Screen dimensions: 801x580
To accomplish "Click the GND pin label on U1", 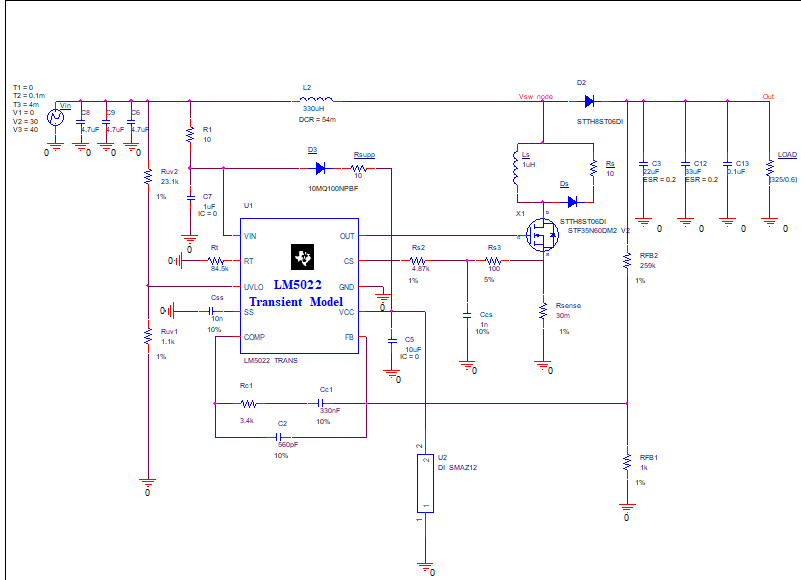I will 346,287.
